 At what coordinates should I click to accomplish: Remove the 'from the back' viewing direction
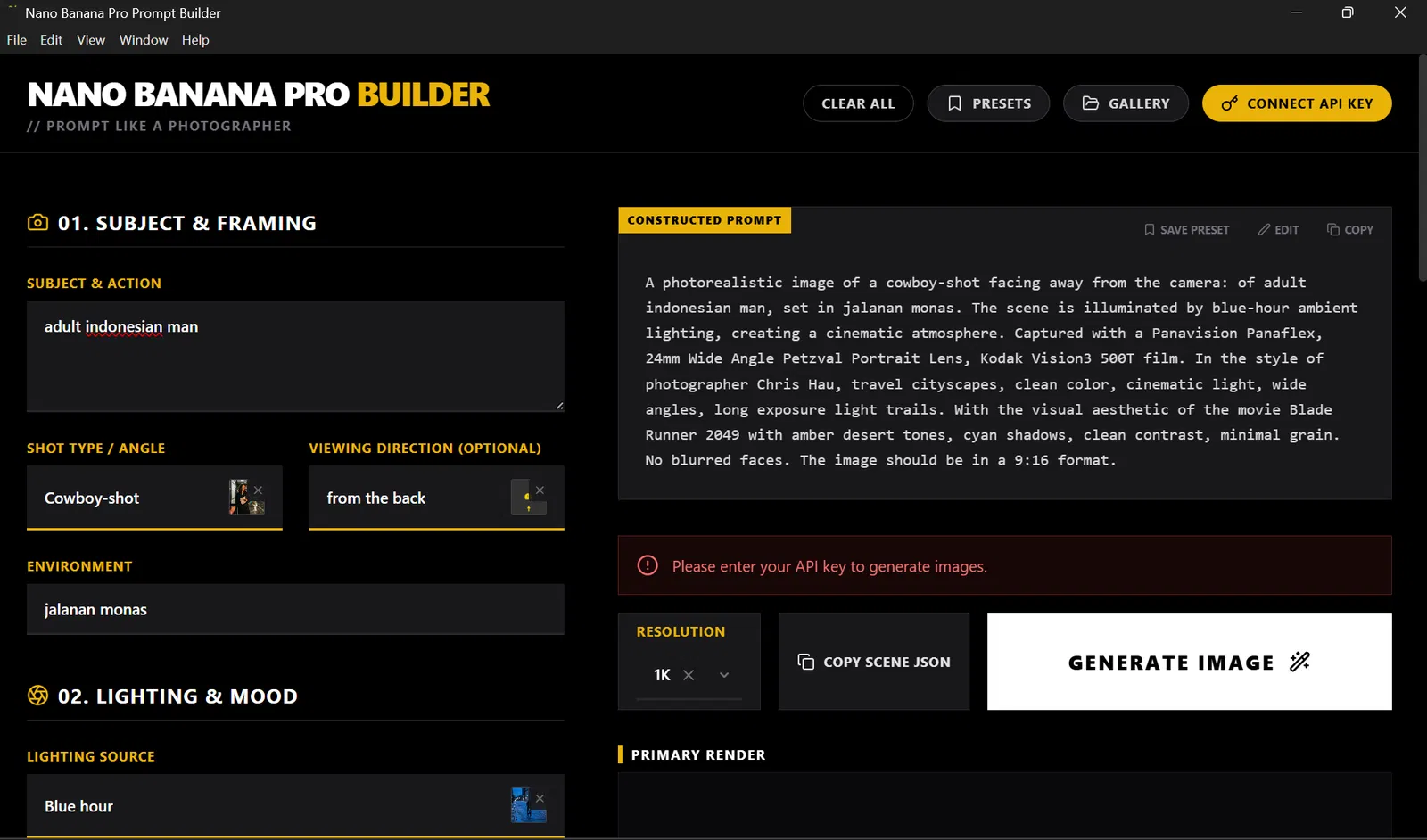point(540,490)
